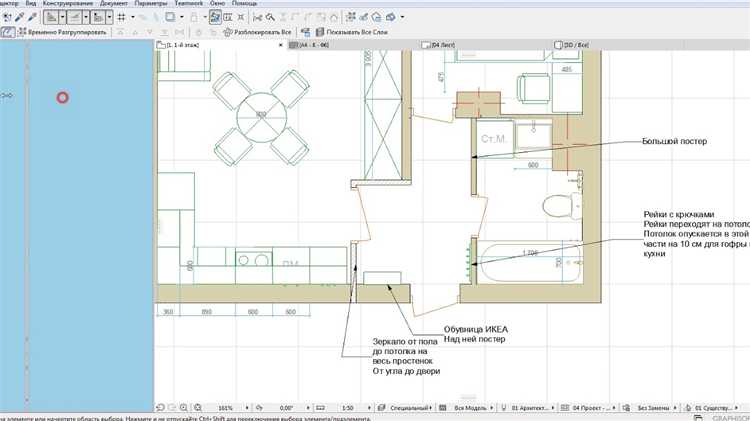Select the pick-up parameters eyedropper tool
The height and width of the screenshot is (421, 750).
pyautogui.click(x=20, y=17)
